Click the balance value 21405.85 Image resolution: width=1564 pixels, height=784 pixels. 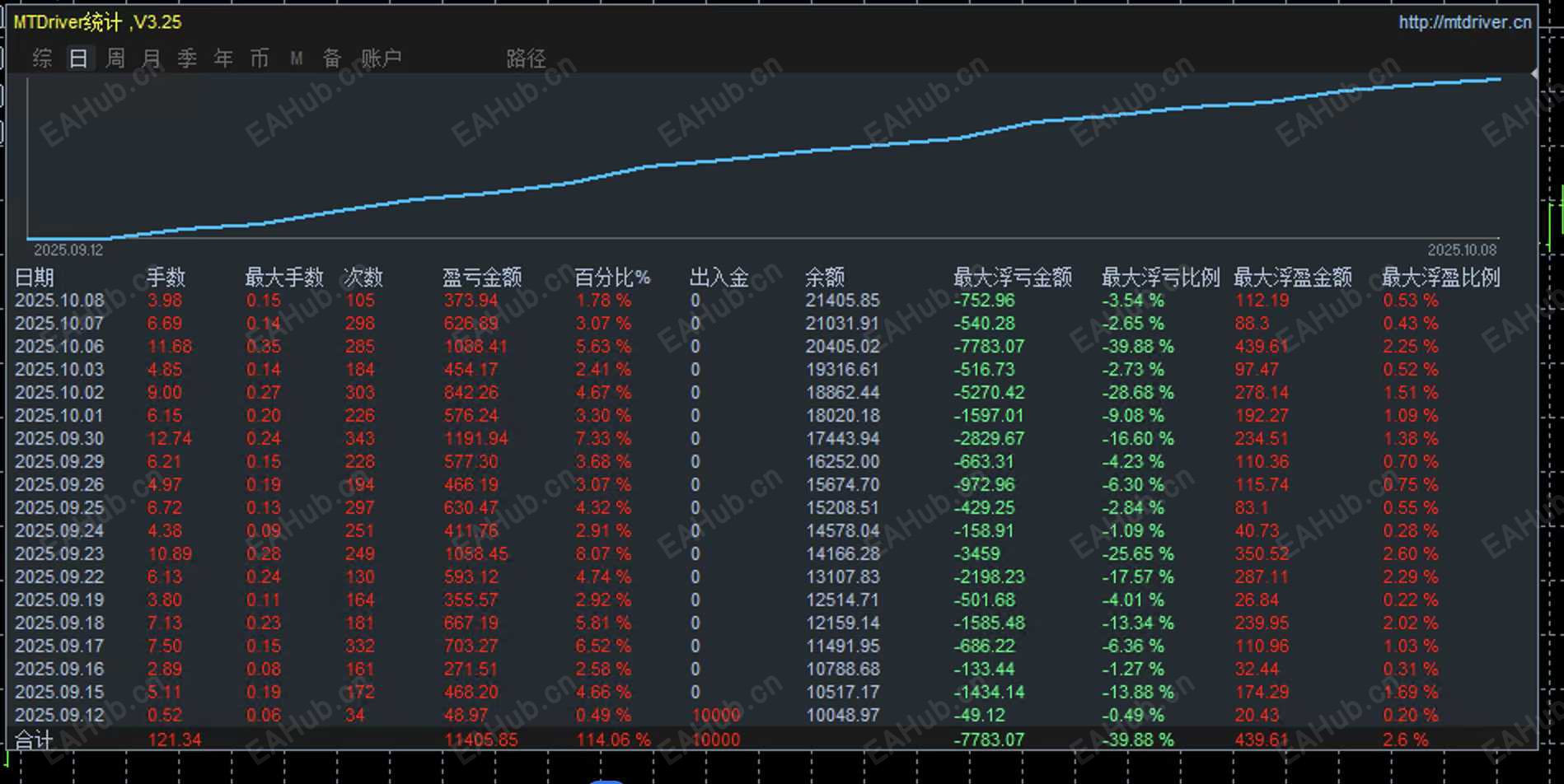(x=842, y=301)
